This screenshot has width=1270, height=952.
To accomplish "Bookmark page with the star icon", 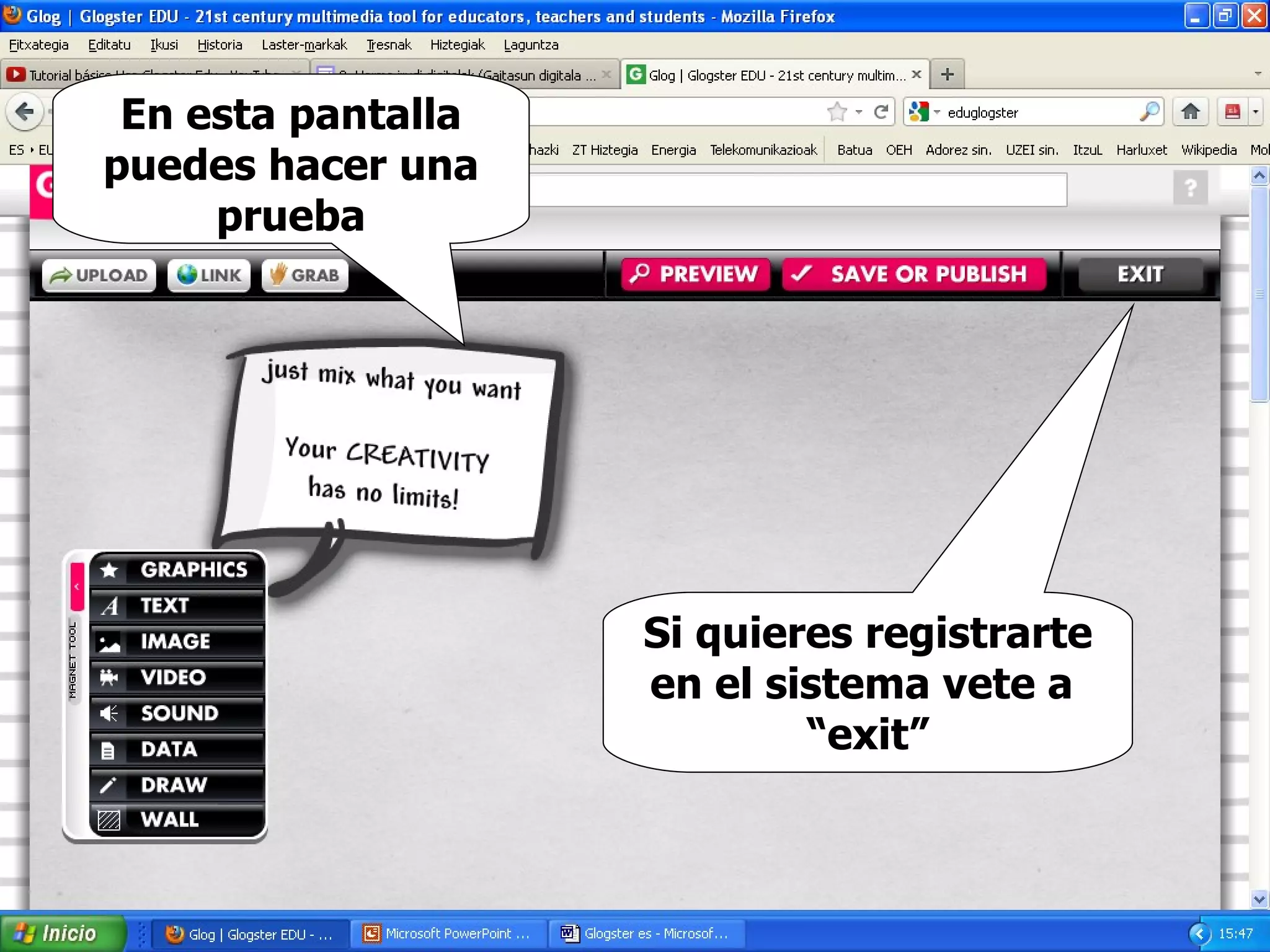I will tap(837, 112).
